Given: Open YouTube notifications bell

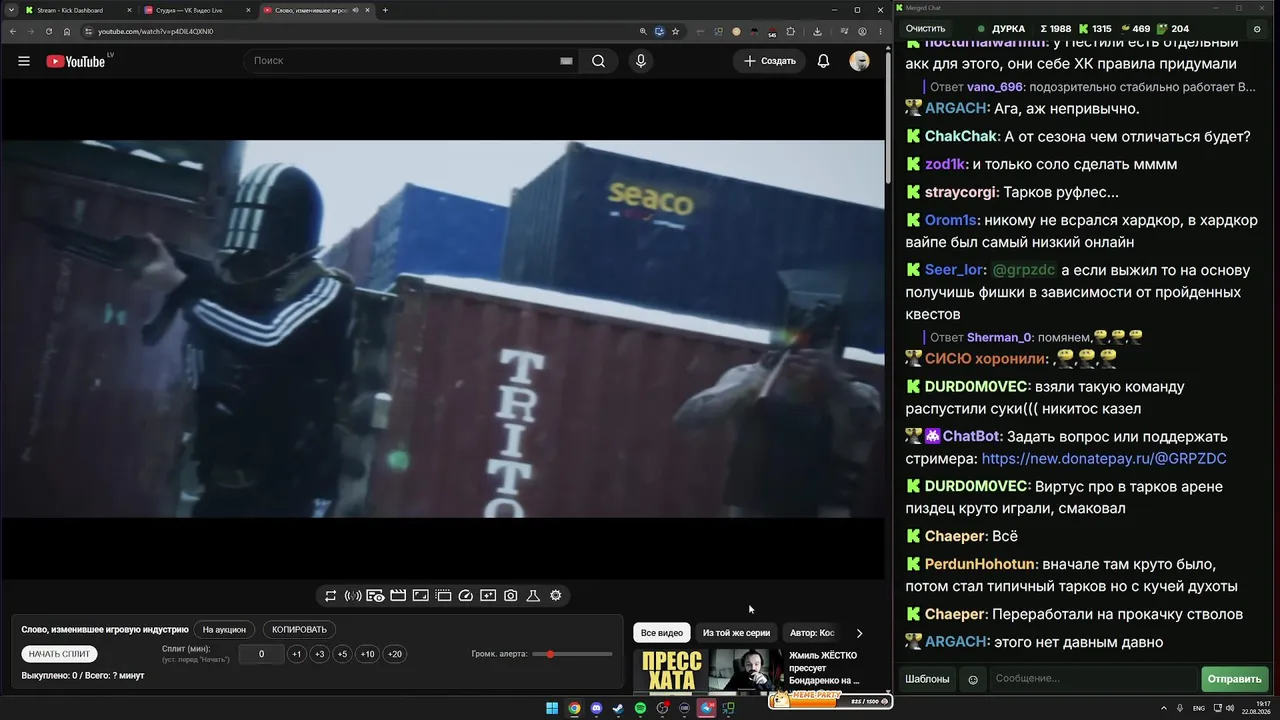Looking at the screenshot, I should pos(823,61).
